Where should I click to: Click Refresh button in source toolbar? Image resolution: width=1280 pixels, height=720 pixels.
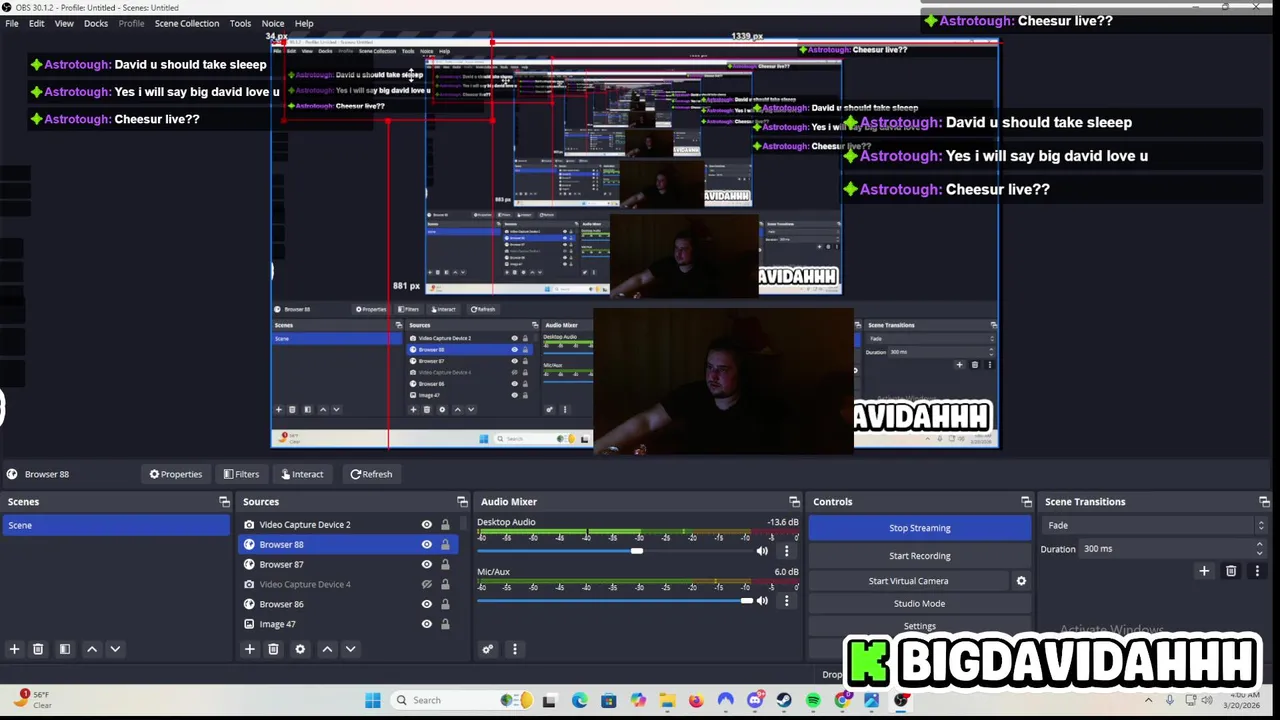pyautogui.click(x=371, y=474)
